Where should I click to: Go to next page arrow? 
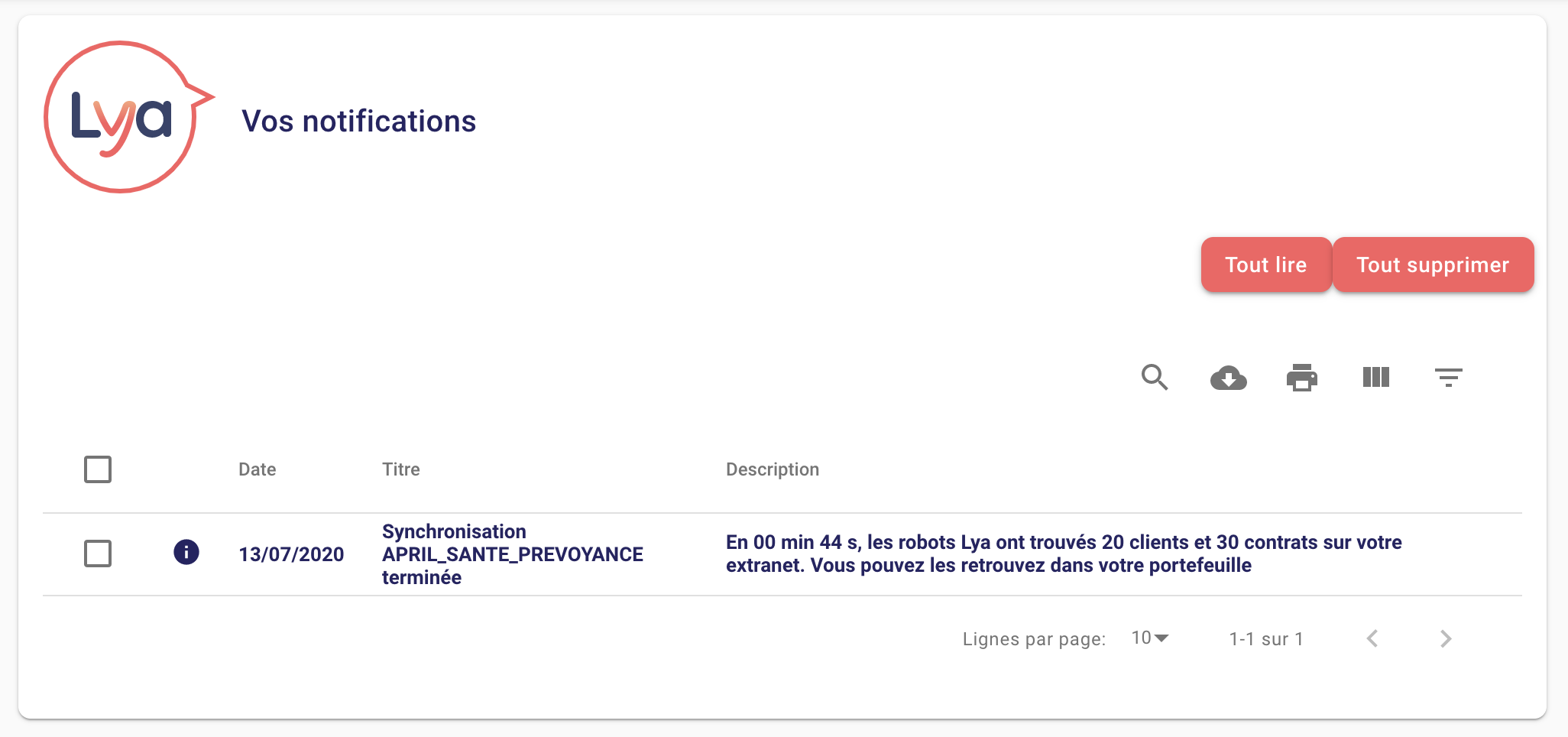(1445, 638)
